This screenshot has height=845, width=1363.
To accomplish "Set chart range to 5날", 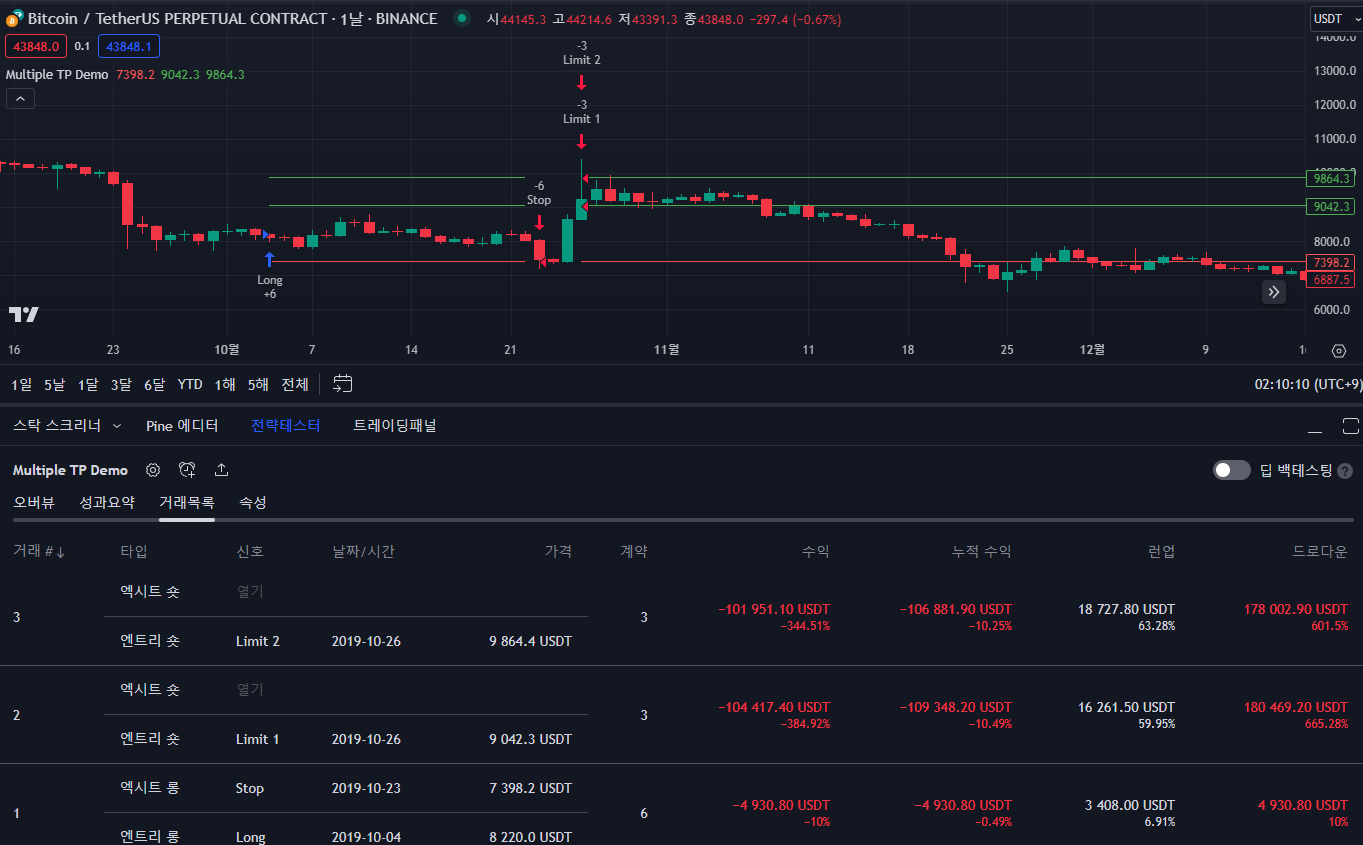I will (x=55, y=384).
